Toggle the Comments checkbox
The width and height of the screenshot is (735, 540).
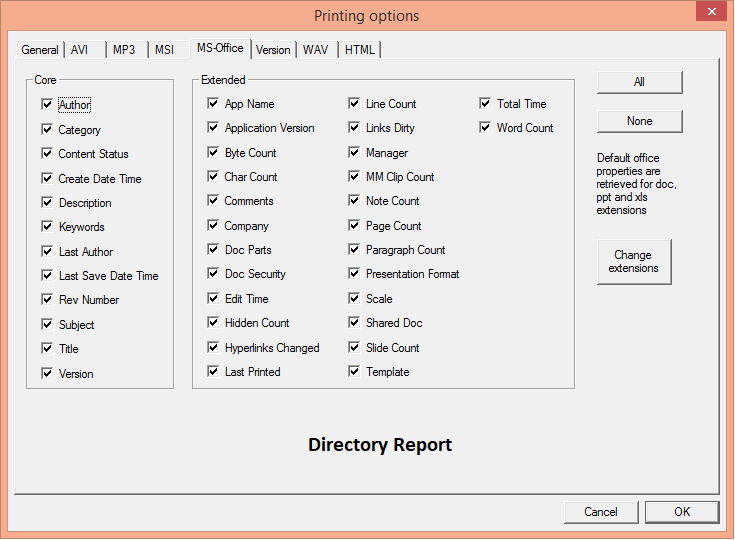(x=213, y=201)
